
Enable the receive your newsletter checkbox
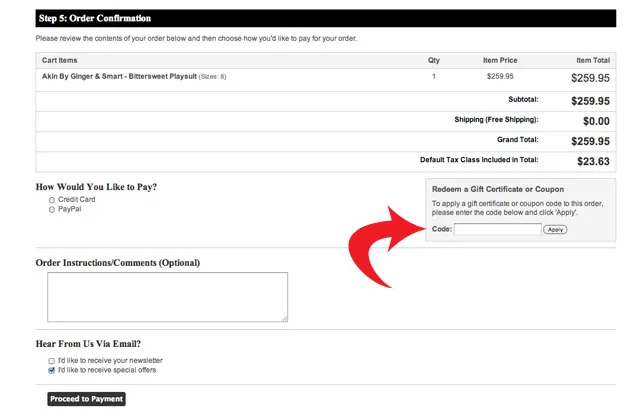click(x=52, y=360)
